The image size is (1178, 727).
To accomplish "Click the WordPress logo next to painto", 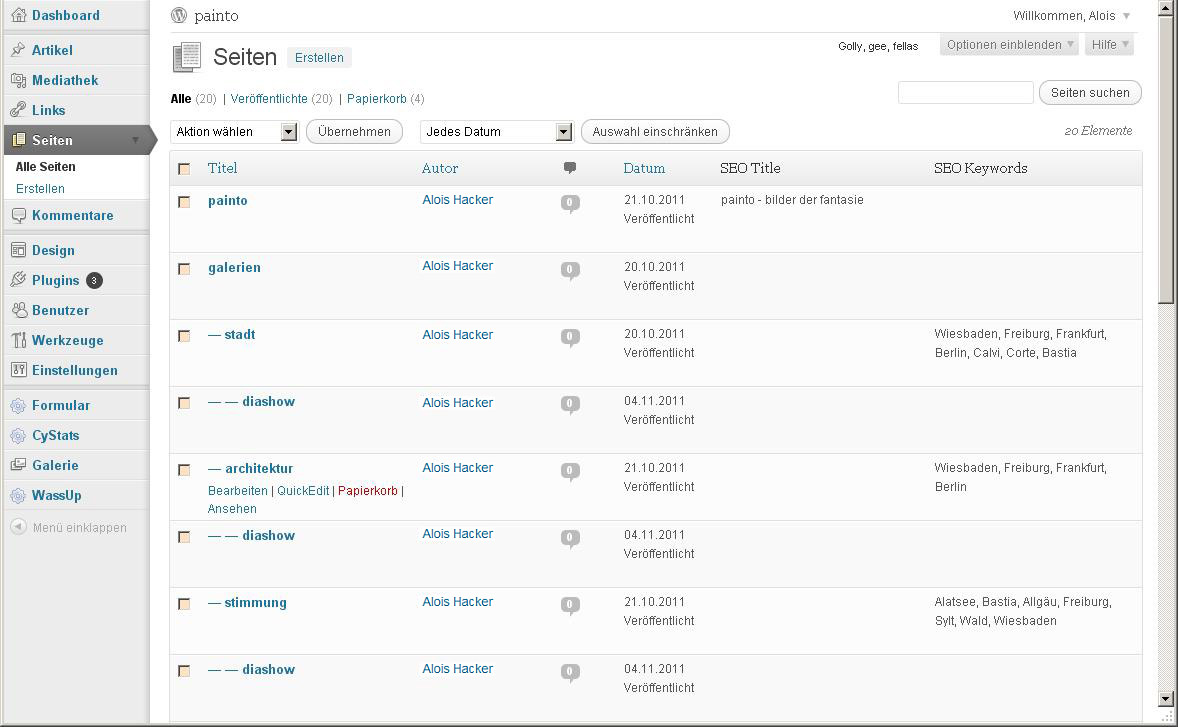I will point(179,15).
